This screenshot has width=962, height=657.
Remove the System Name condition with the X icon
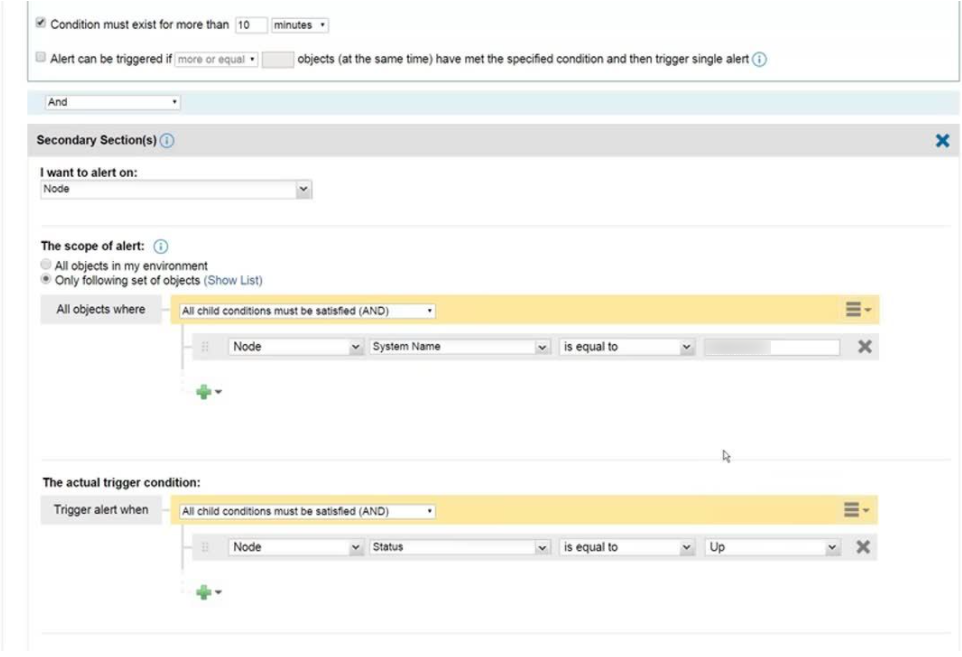tap(864, 346)
